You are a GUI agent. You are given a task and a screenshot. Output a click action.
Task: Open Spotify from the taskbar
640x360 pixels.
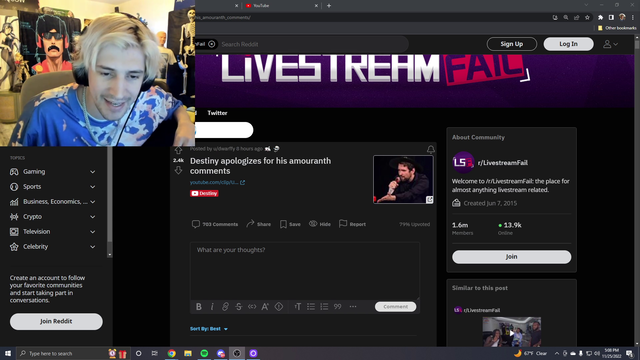click(204, 353)
